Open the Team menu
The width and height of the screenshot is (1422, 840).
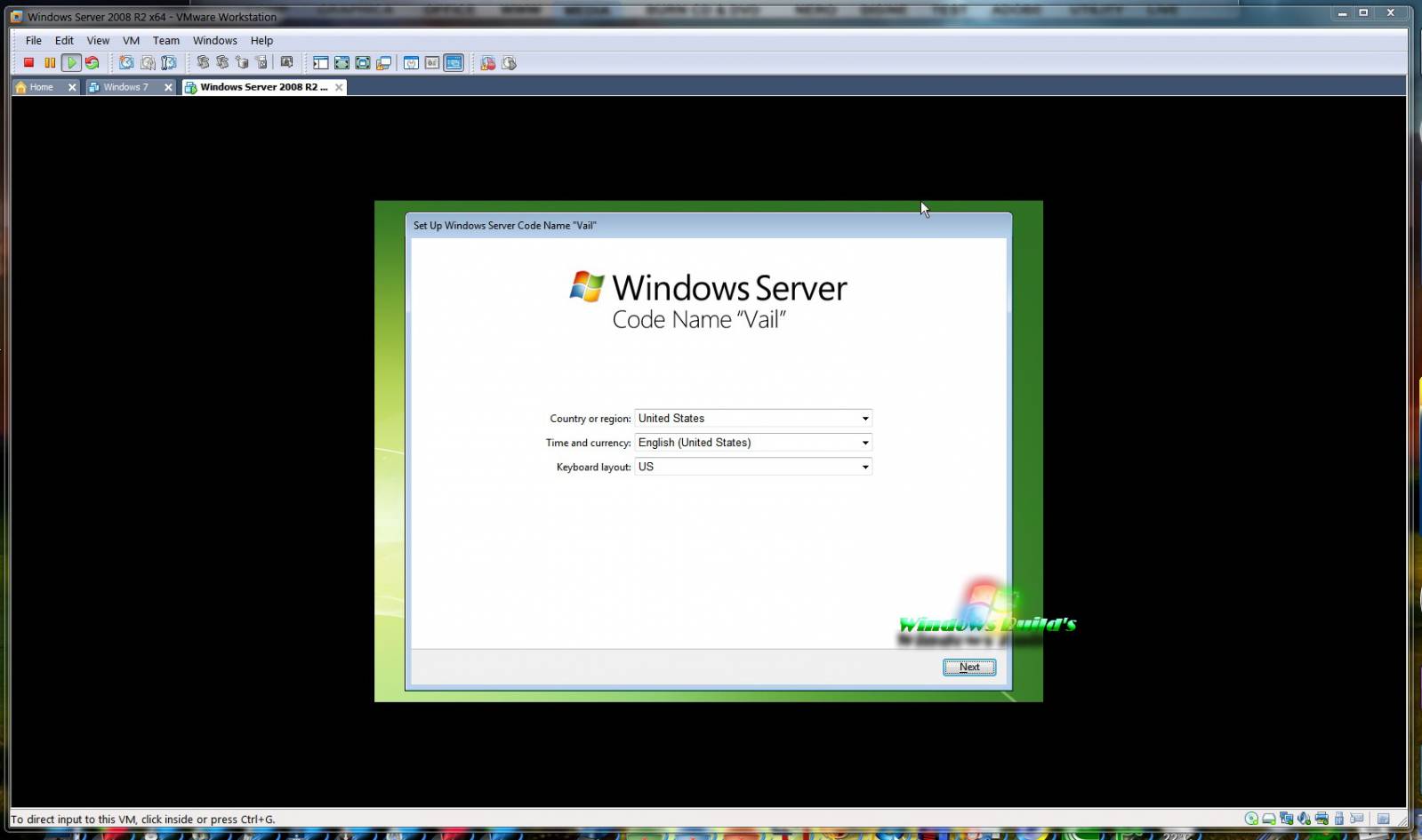coord(166,41)
